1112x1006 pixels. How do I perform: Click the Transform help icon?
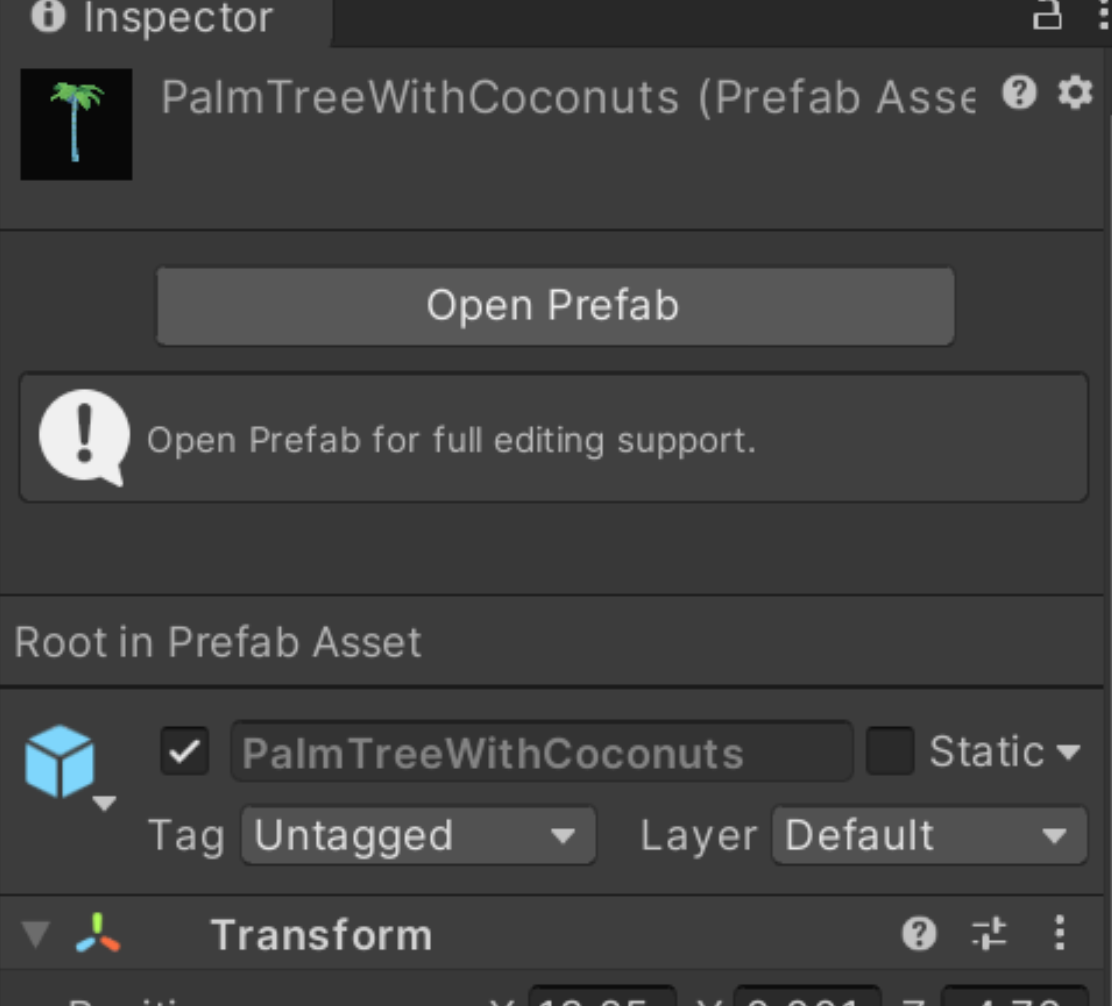tap(920, 935)
